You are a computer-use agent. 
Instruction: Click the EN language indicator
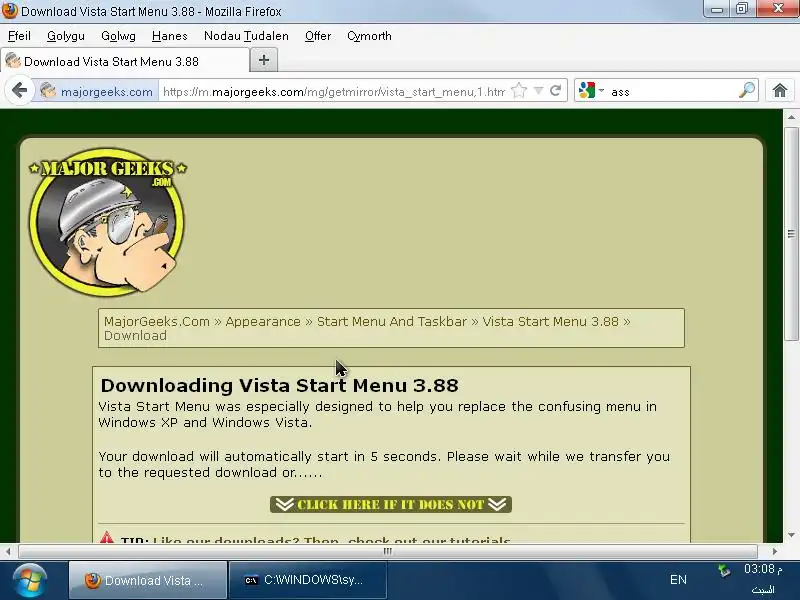click(x=678, y=580)
